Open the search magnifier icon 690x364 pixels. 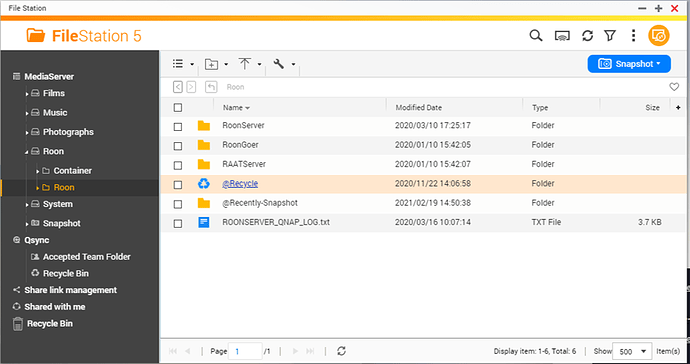click(x=536, y=36)
